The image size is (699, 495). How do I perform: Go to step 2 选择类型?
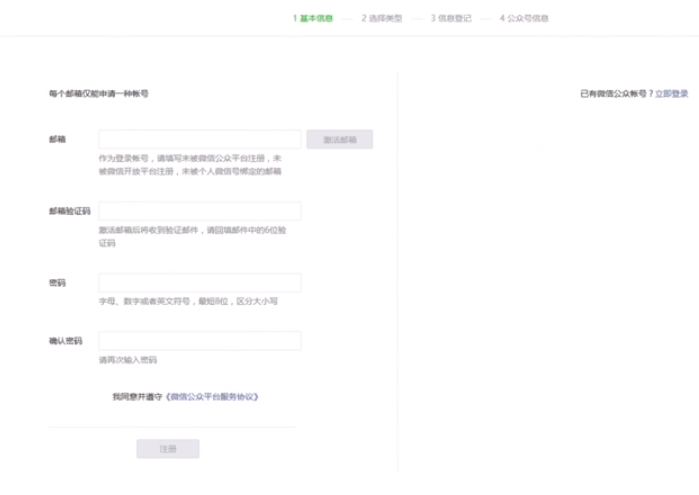tap(381, 18)
